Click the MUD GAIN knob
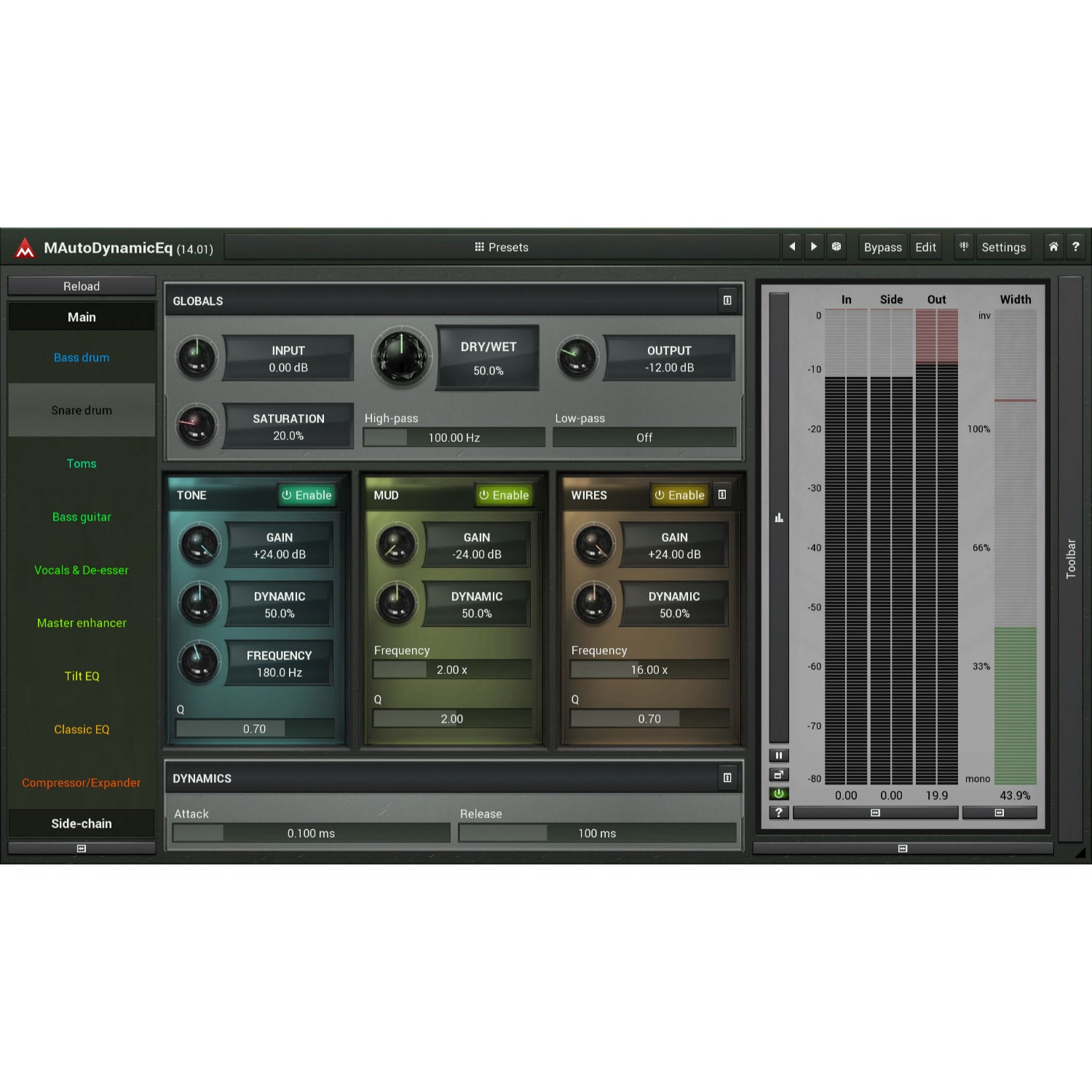Image resolution: width=1092 pixels, height=1092 pixels. coord(397,544)
